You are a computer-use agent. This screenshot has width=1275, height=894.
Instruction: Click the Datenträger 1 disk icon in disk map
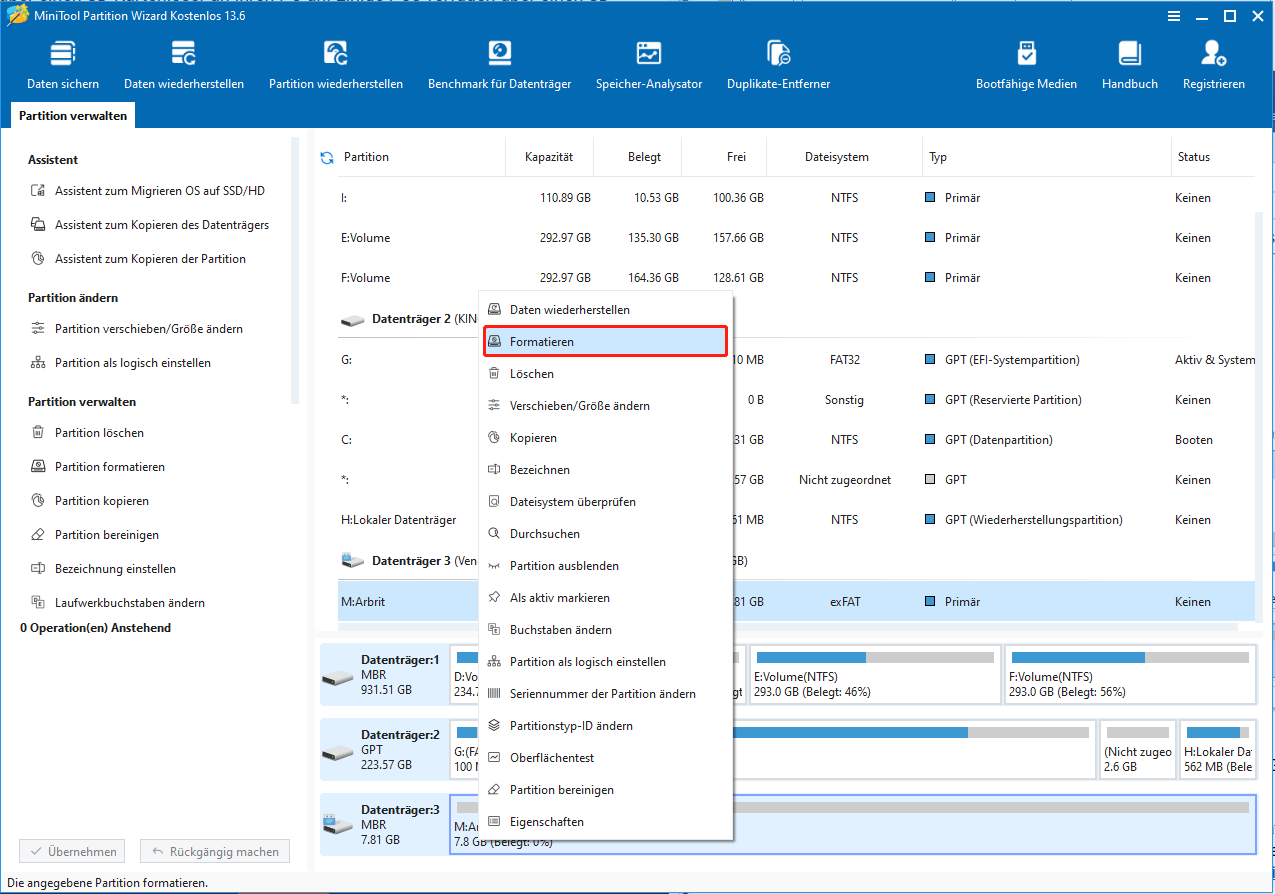click(x=338, y=676)
